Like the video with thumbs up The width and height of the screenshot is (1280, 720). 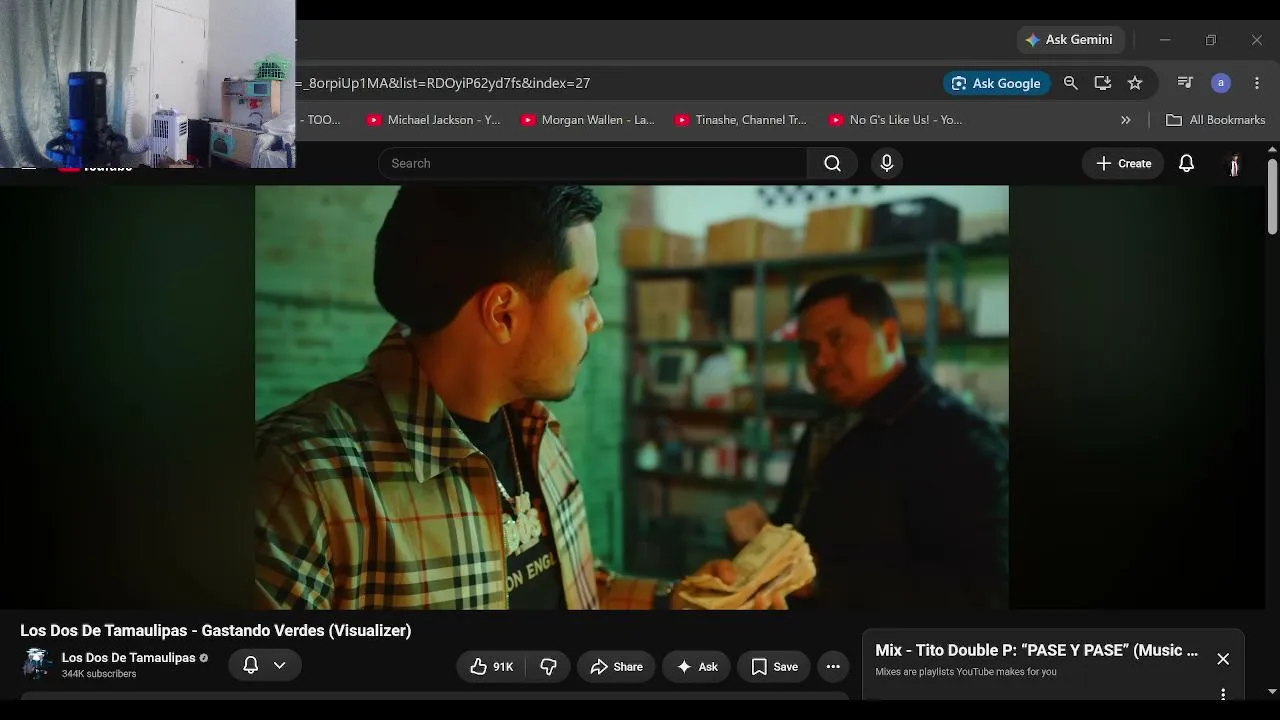(x=491, y=667)
